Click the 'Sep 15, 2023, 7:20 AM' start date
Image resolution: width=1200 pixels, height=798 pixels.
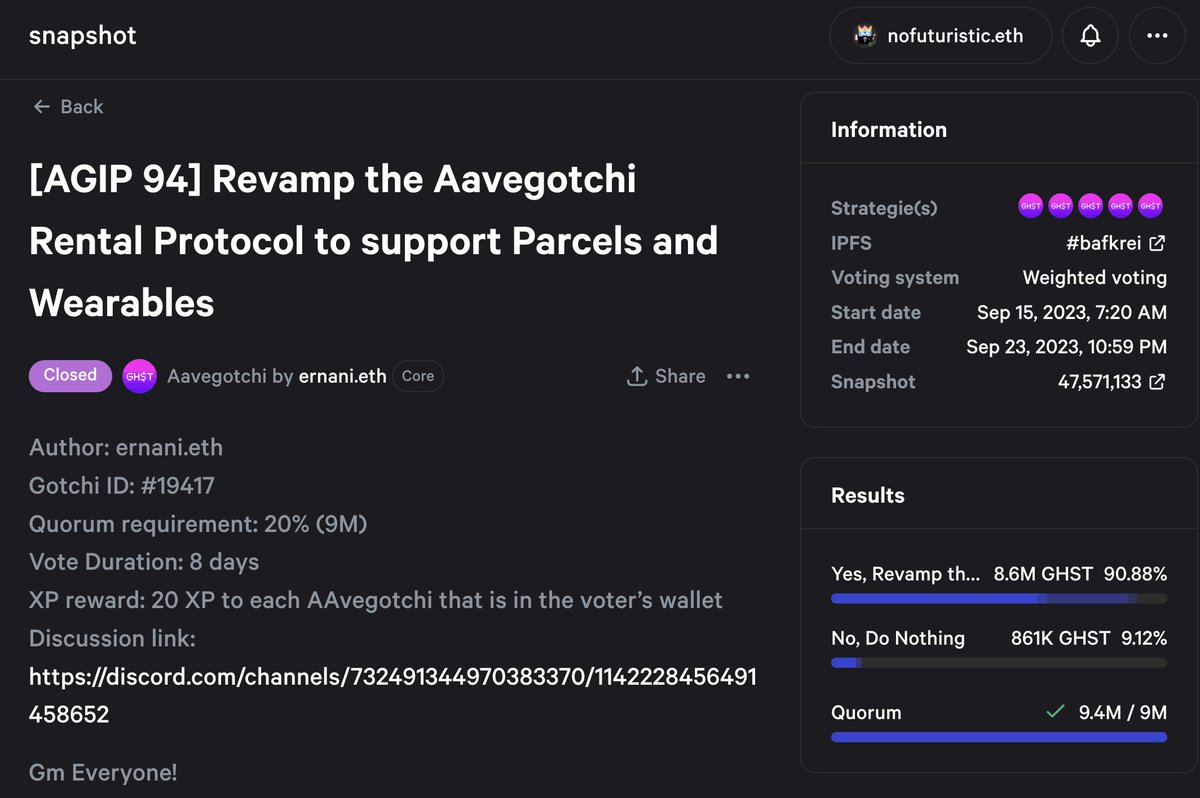pos(1072,312)
